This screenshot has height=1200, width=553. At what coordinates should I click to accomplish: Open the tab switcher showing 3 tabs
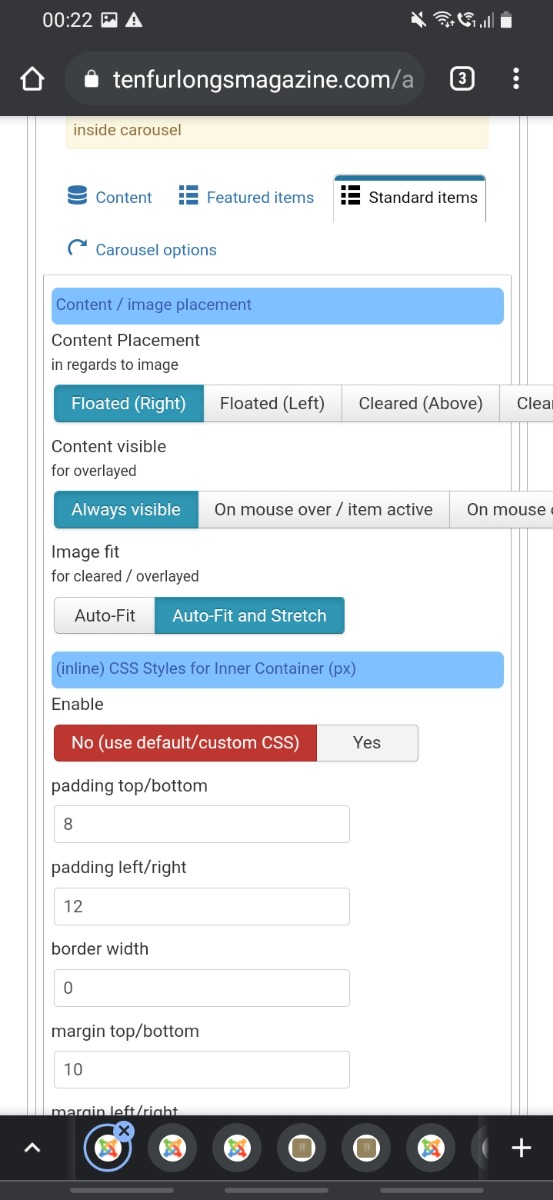point(462,79)
